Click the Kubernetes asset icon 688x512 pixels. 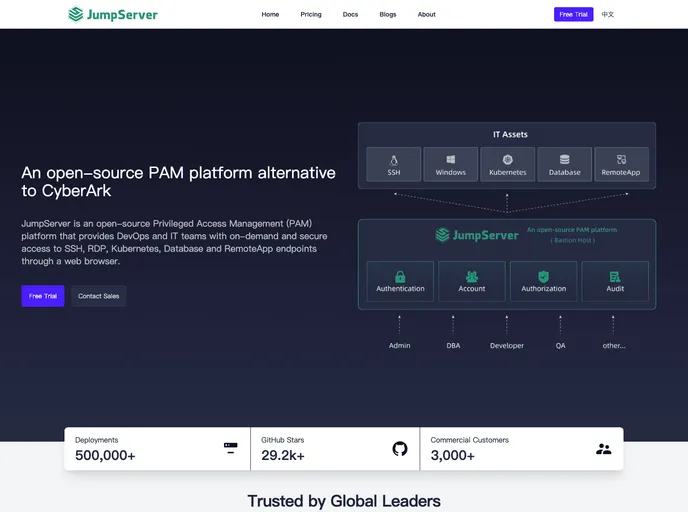[507, 160]
